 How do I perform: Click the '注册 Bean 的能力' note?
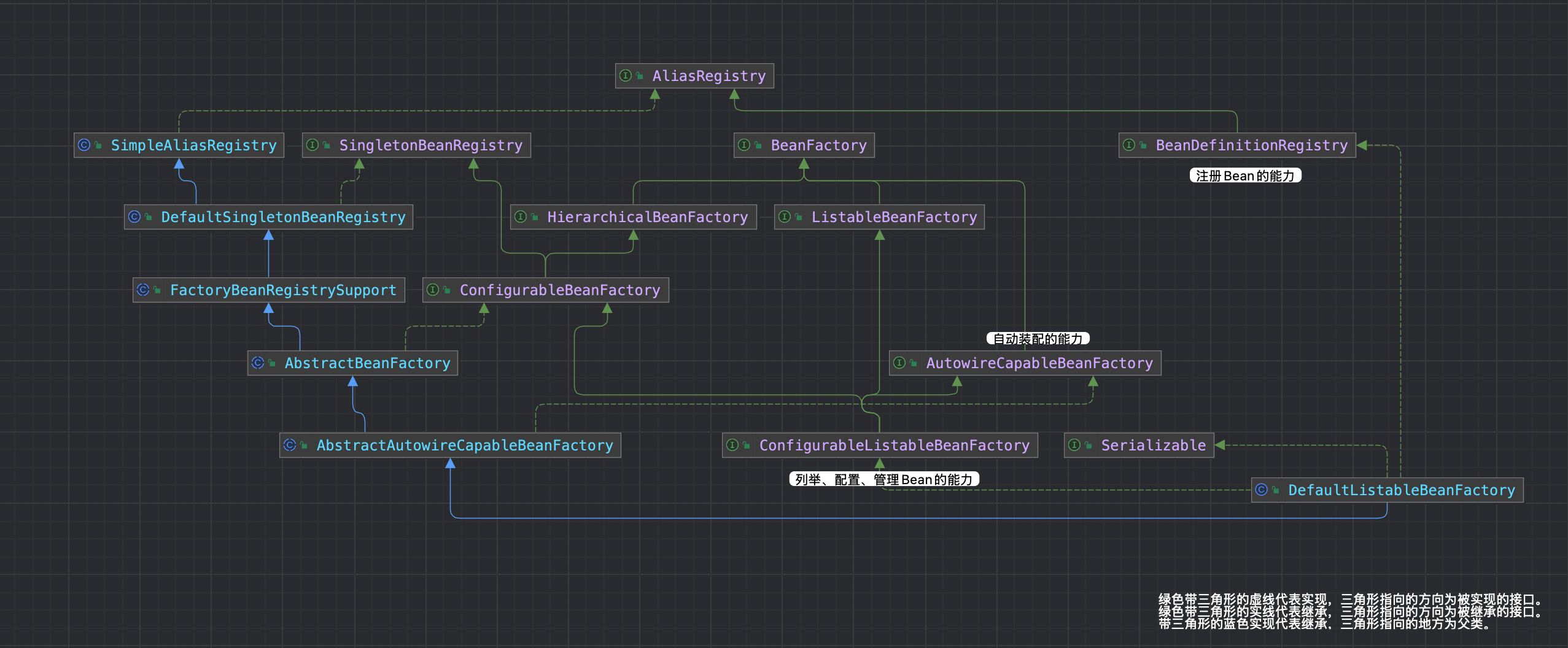pyautogui.click(x=1245, y=175)
